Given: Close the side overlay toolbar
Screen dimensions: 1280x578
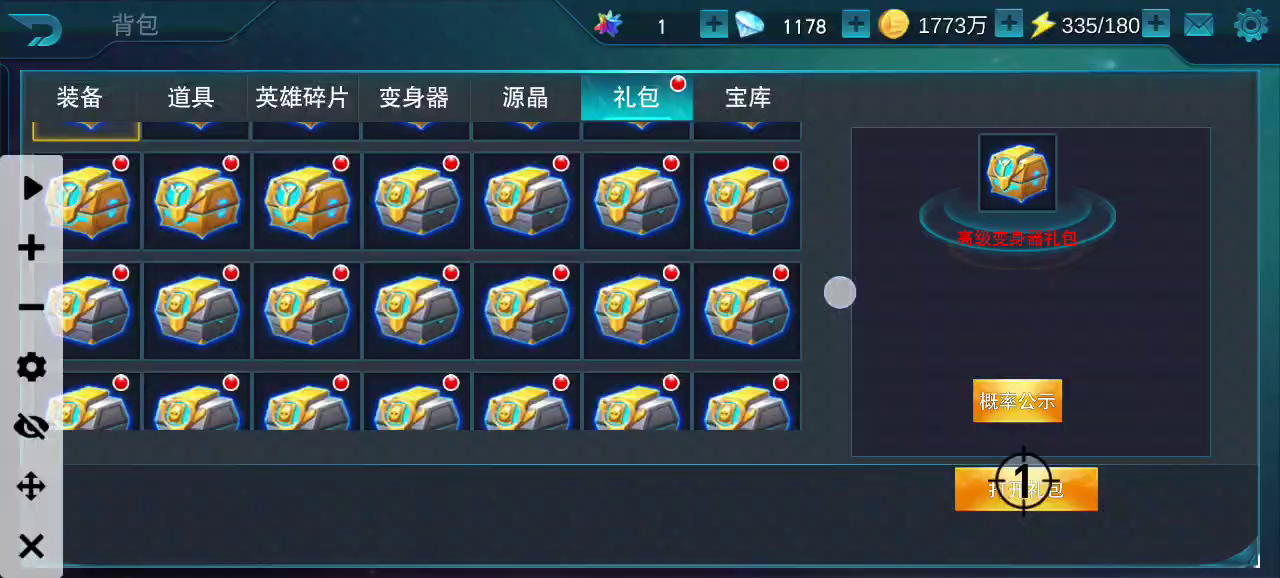Looking at the screenshot, I should 32,546.
